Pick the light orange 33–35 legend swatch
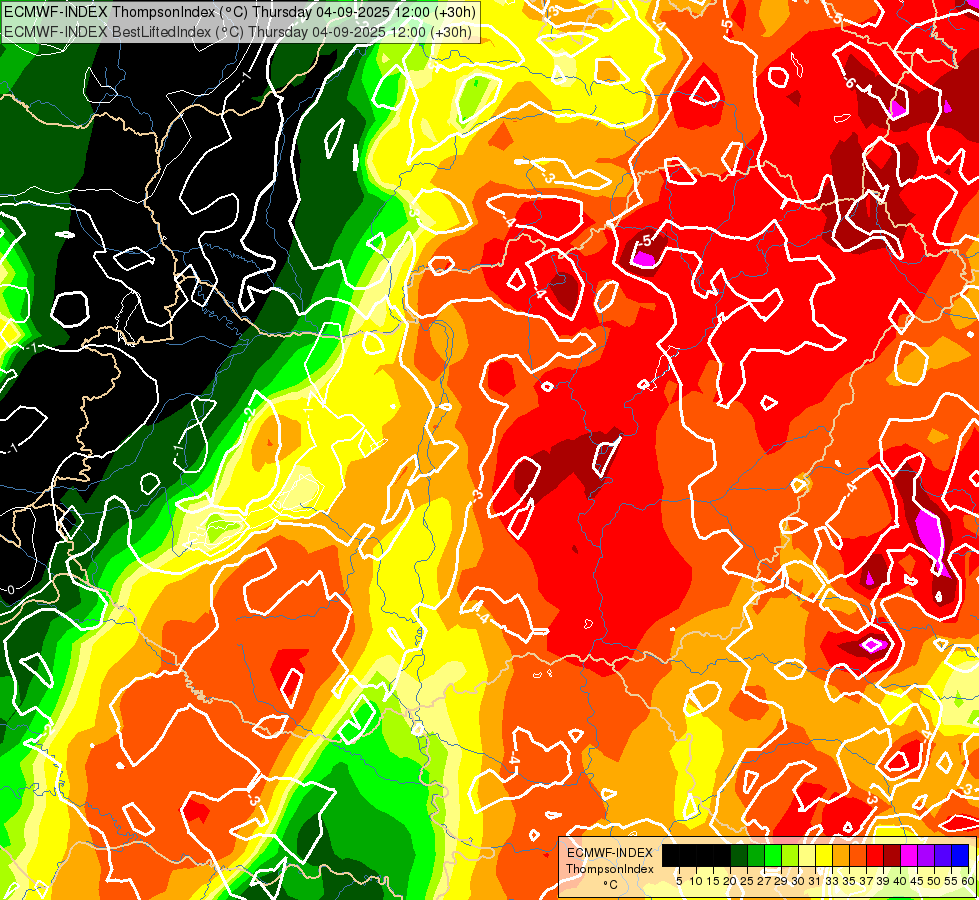Image resolution: width=979 pixels, height=900 pixels. [x=841, y=855]
